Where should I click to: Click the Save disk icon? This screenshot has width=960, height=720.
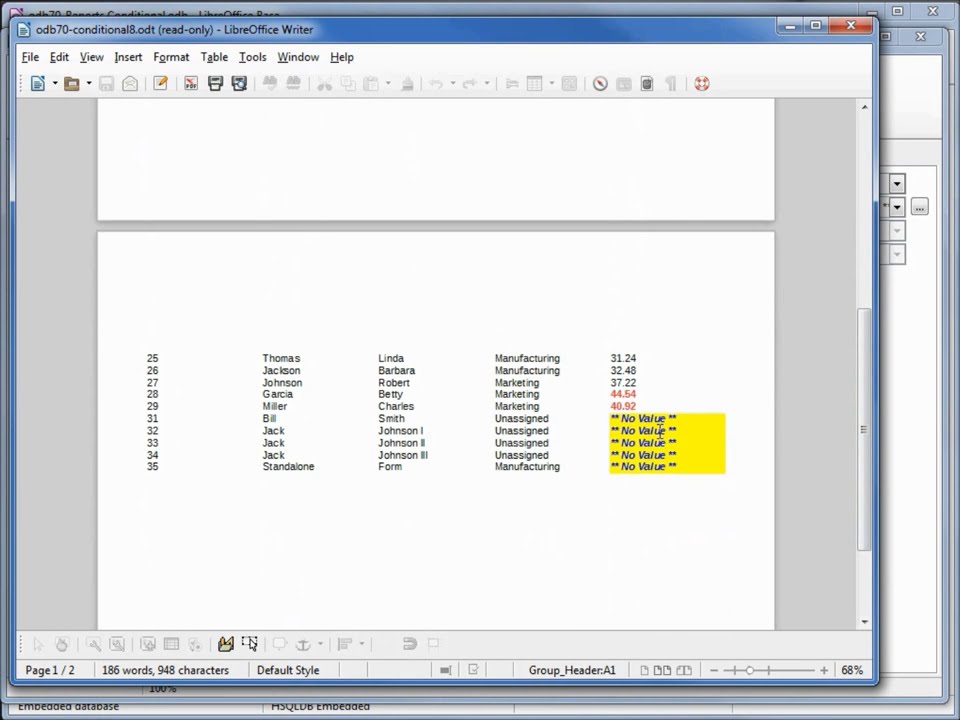pyautogui.click(x=107, y=84)
